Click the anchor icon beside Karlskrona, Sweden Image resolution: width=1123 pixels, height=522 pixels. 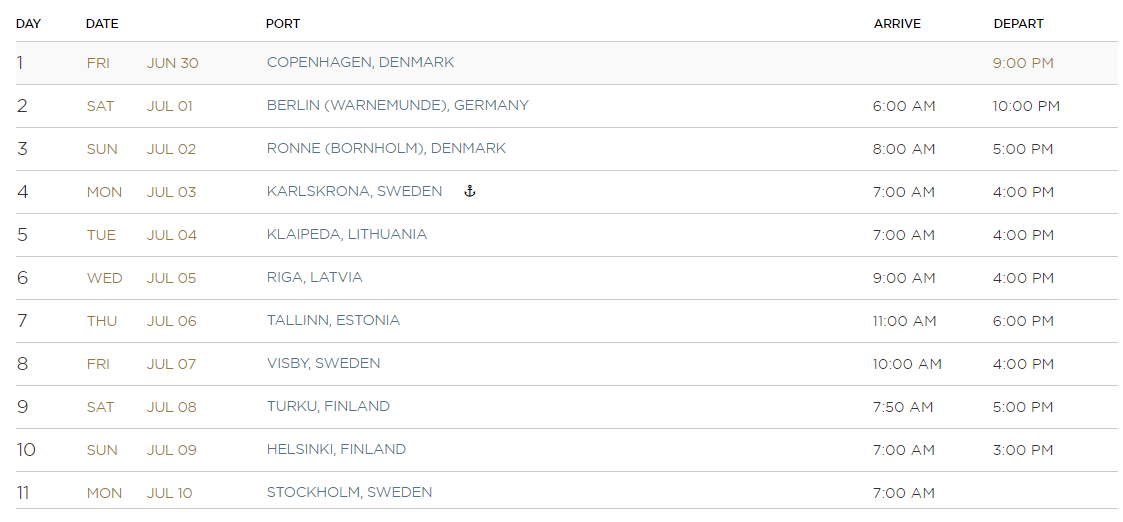point(470,191)
